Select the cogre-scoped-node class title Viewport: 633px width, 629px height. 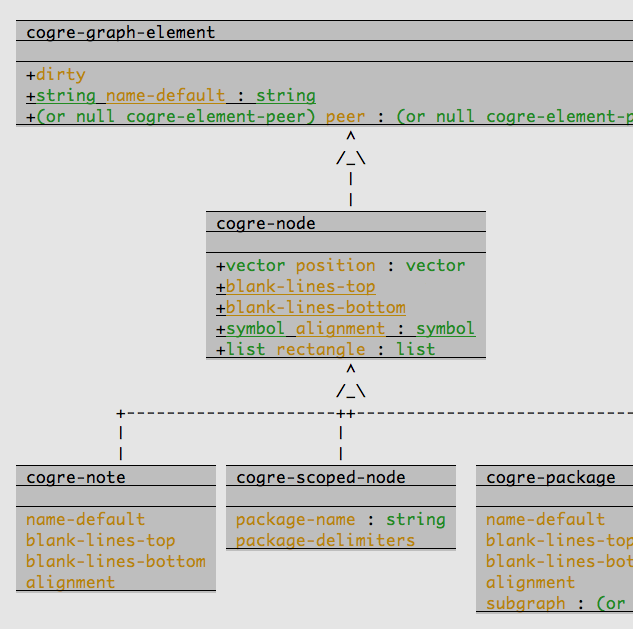(x=321, y=477)
